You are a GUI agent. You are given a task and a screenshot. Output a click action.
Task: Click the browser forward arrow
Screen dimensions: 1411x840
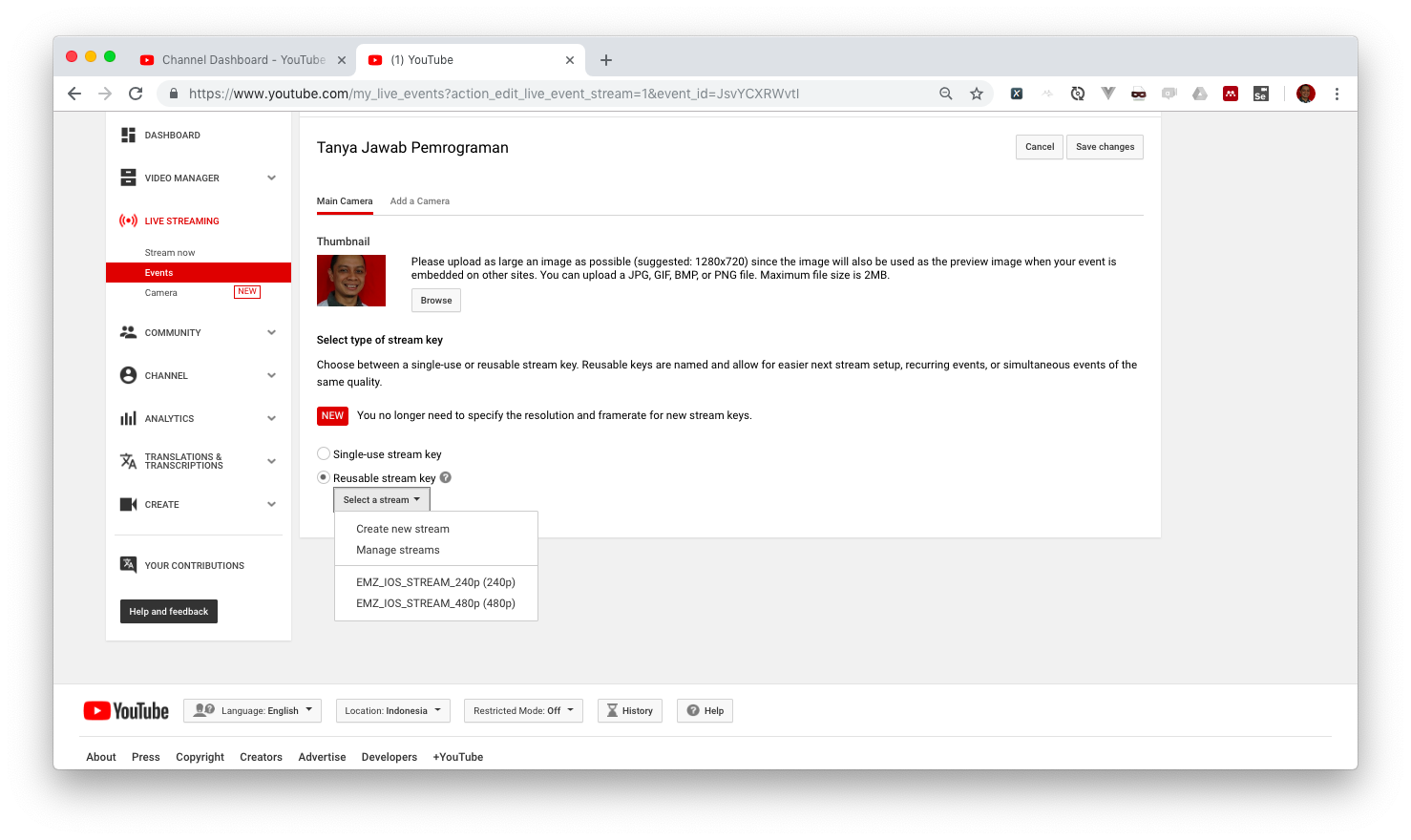105,94
